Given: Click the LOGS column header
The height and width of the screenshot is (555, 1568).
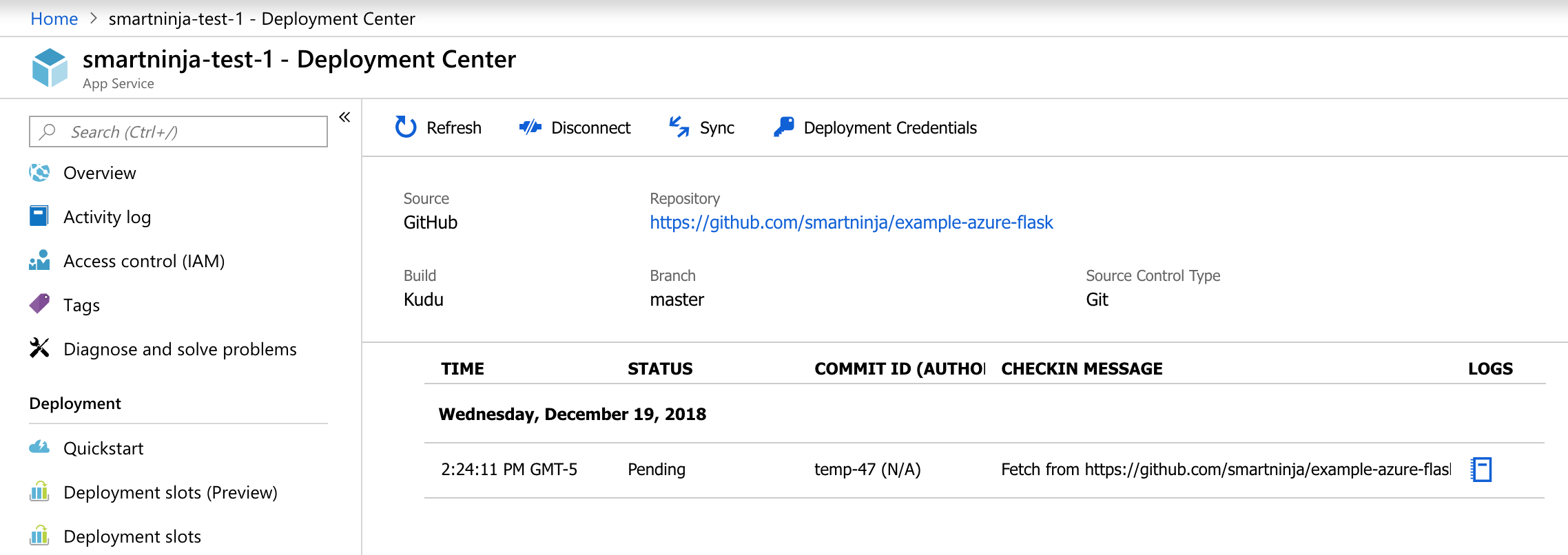Looking at the screenshot, I should pyautogui.click(x=1491, y=368).
